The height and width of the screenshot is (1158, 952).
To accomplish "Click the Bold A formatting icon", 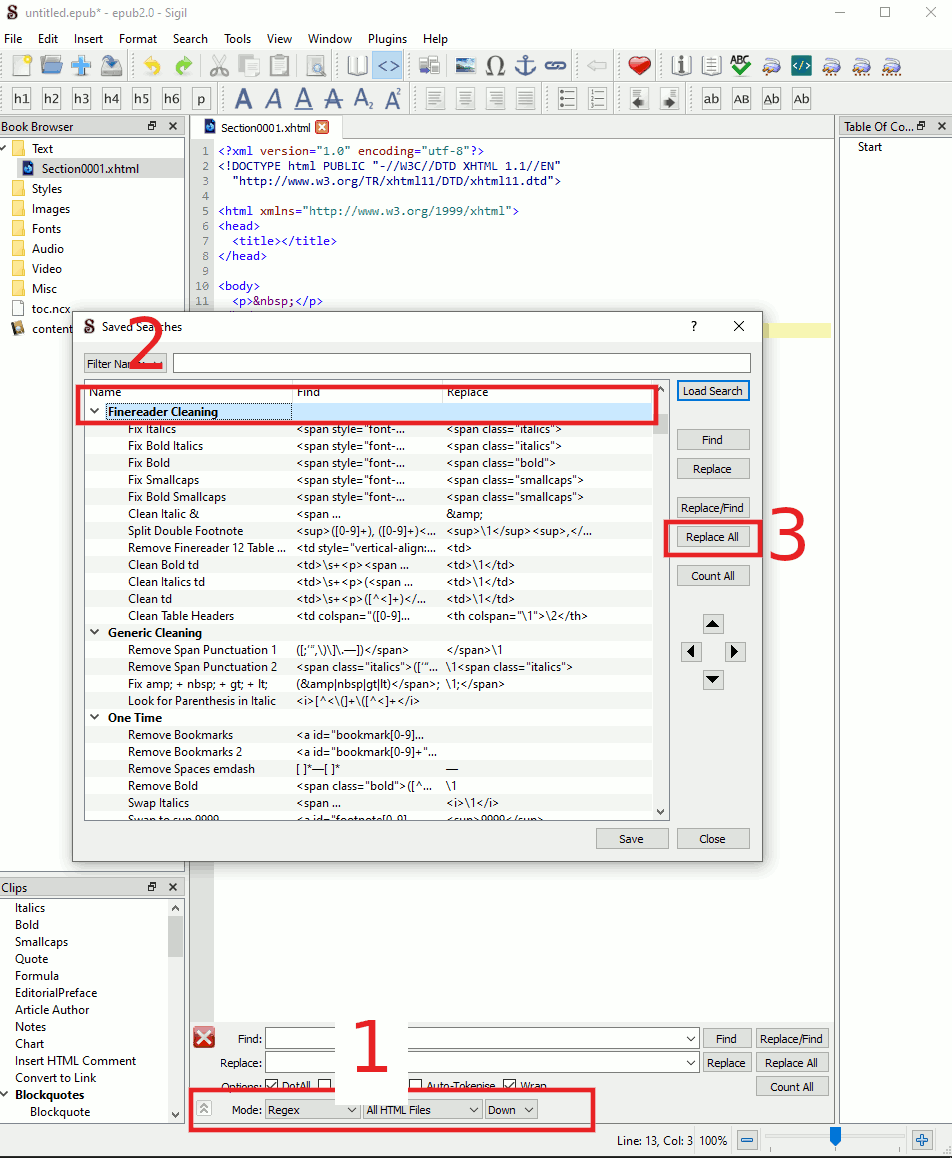I will click(x=243, y=99).
